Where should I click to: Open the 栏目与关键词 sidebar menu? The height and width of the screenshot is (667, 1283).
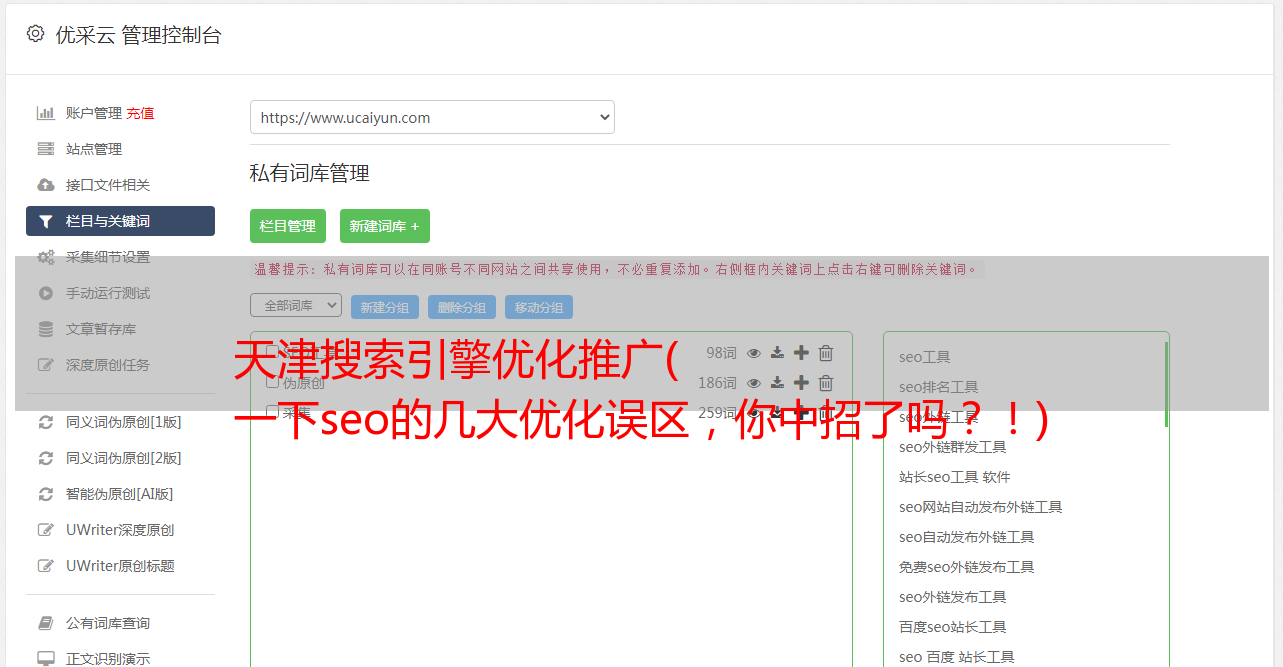point(120,221)
